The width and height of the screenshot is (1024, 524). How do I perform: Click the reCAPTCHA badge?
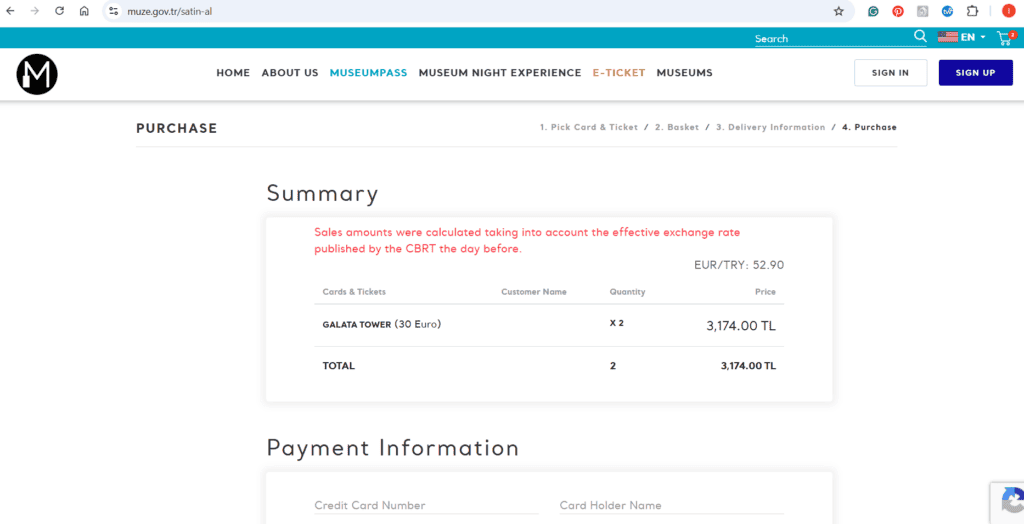tap(1009, 502)
